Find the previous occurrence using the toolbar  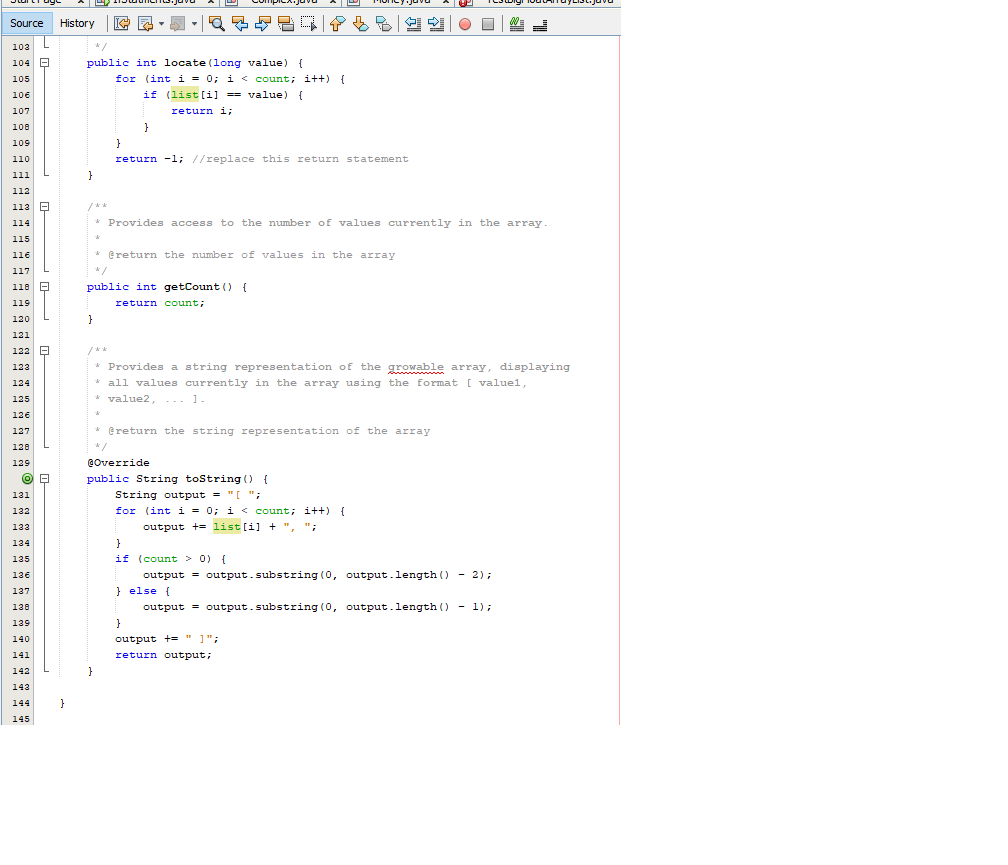[x=241, y=24]
